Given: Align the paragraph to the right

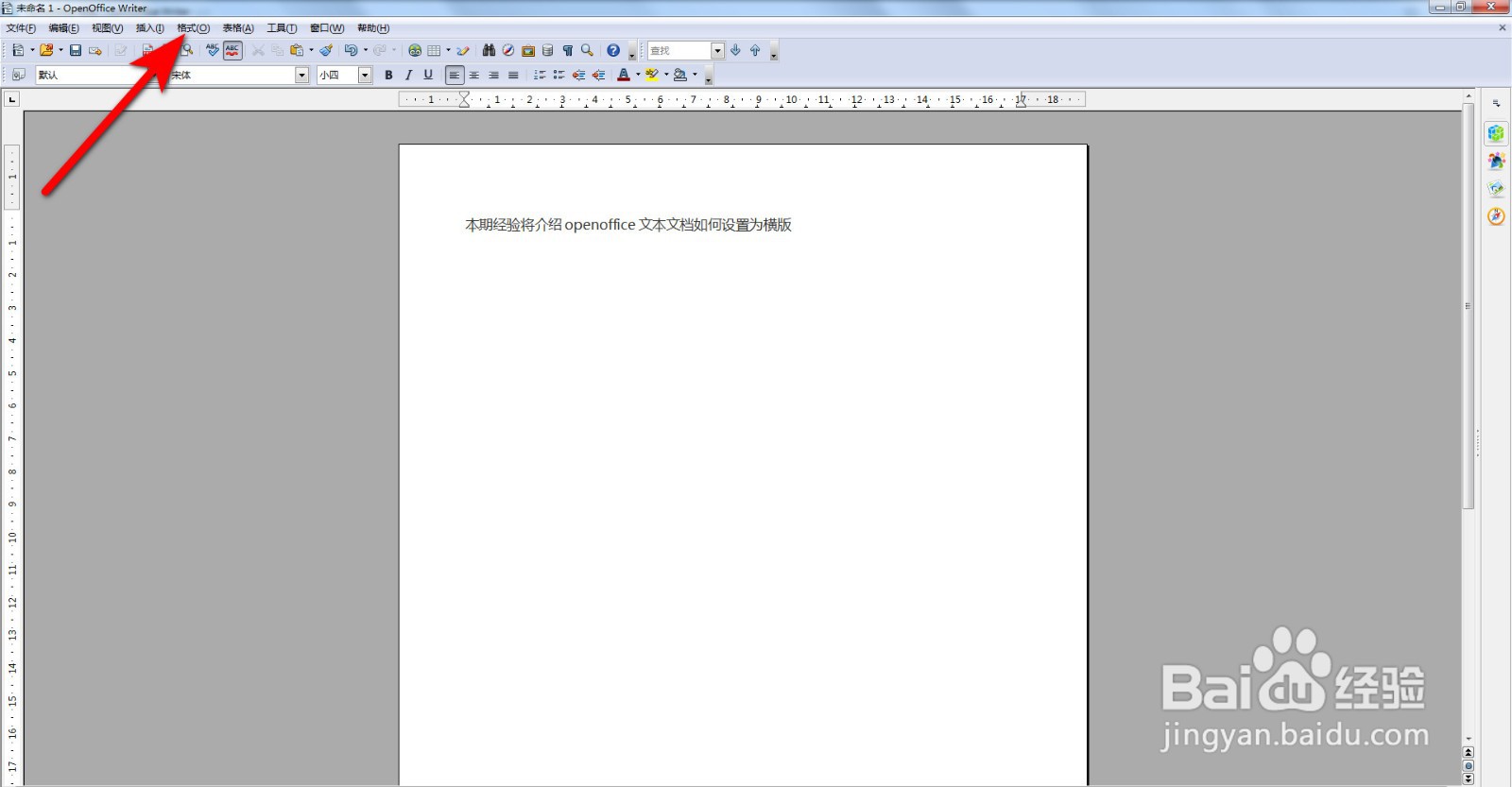Looking at the screenshot, I should 494,75.
